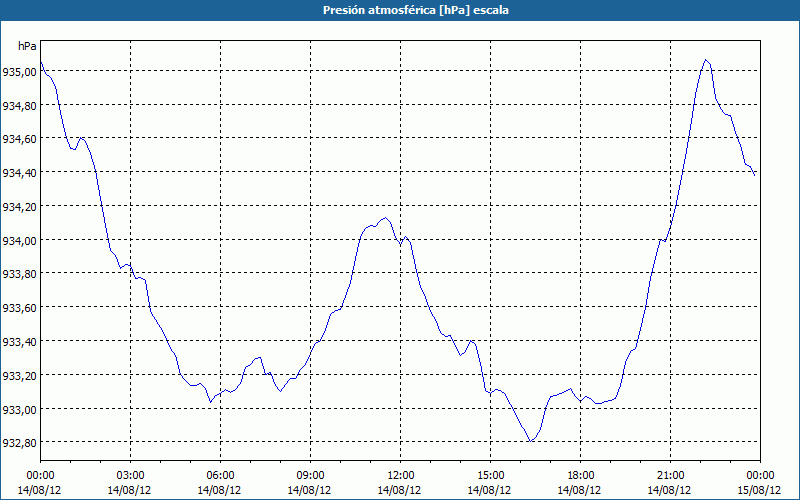The image size is (800, 500).
Task: Click the 934,40 y-axis label
Action: coord(19,173)
